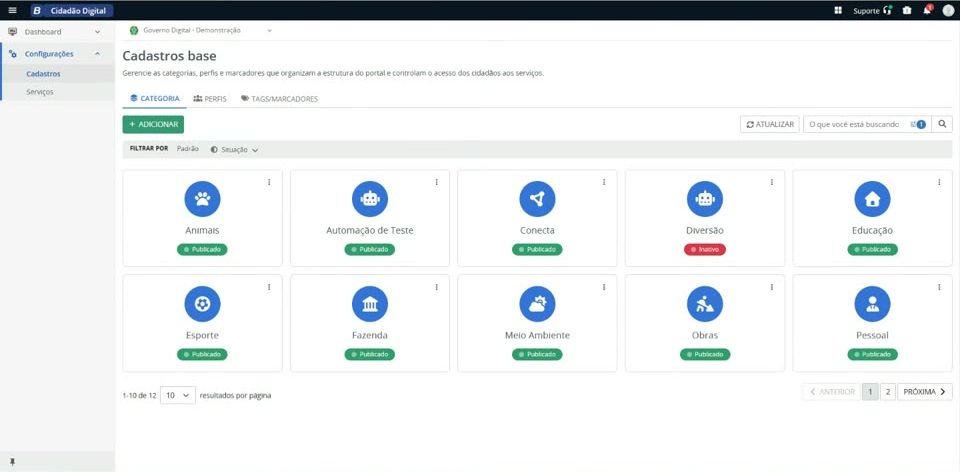Click the ADICIONAR button

[x=153, y=124]
